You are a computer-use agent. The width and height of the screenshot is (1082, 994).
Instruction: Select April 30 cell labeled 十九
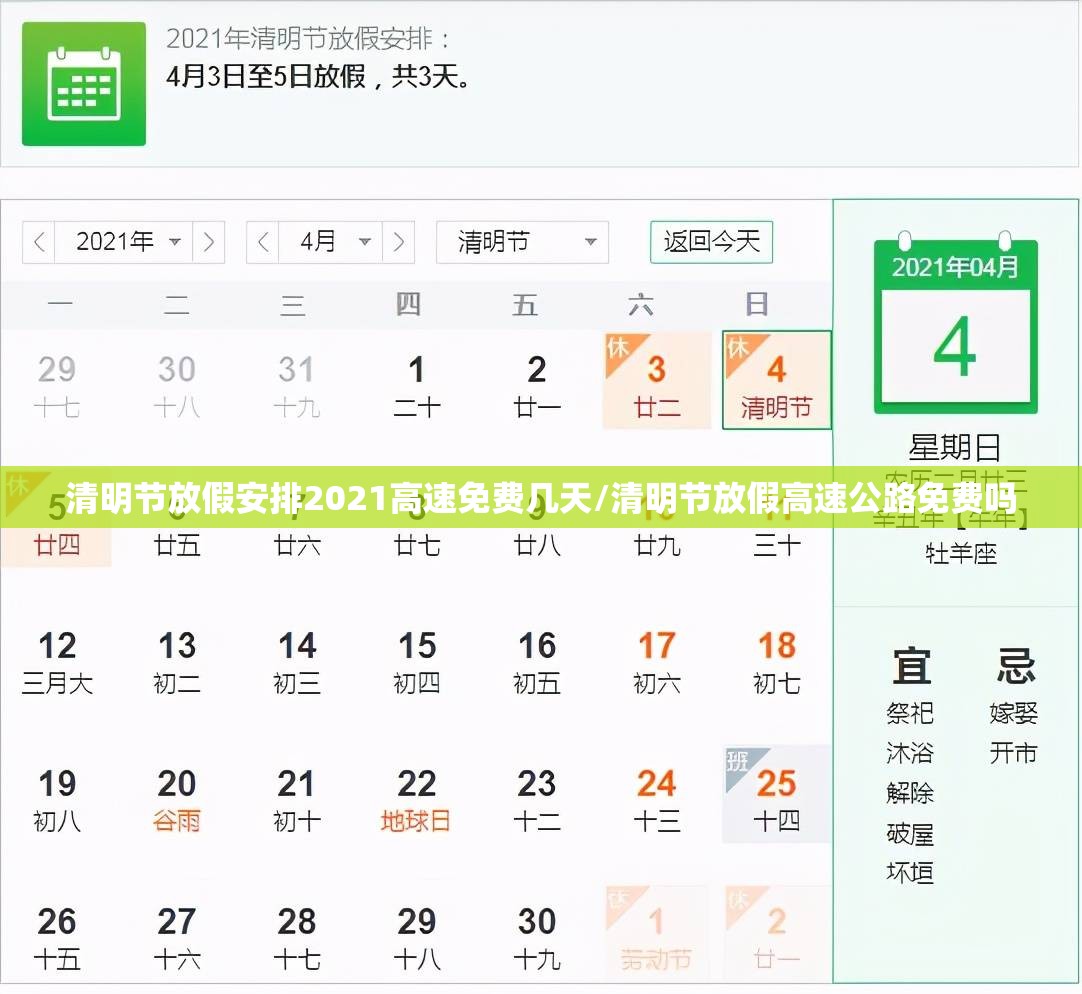tap(537, 938)
